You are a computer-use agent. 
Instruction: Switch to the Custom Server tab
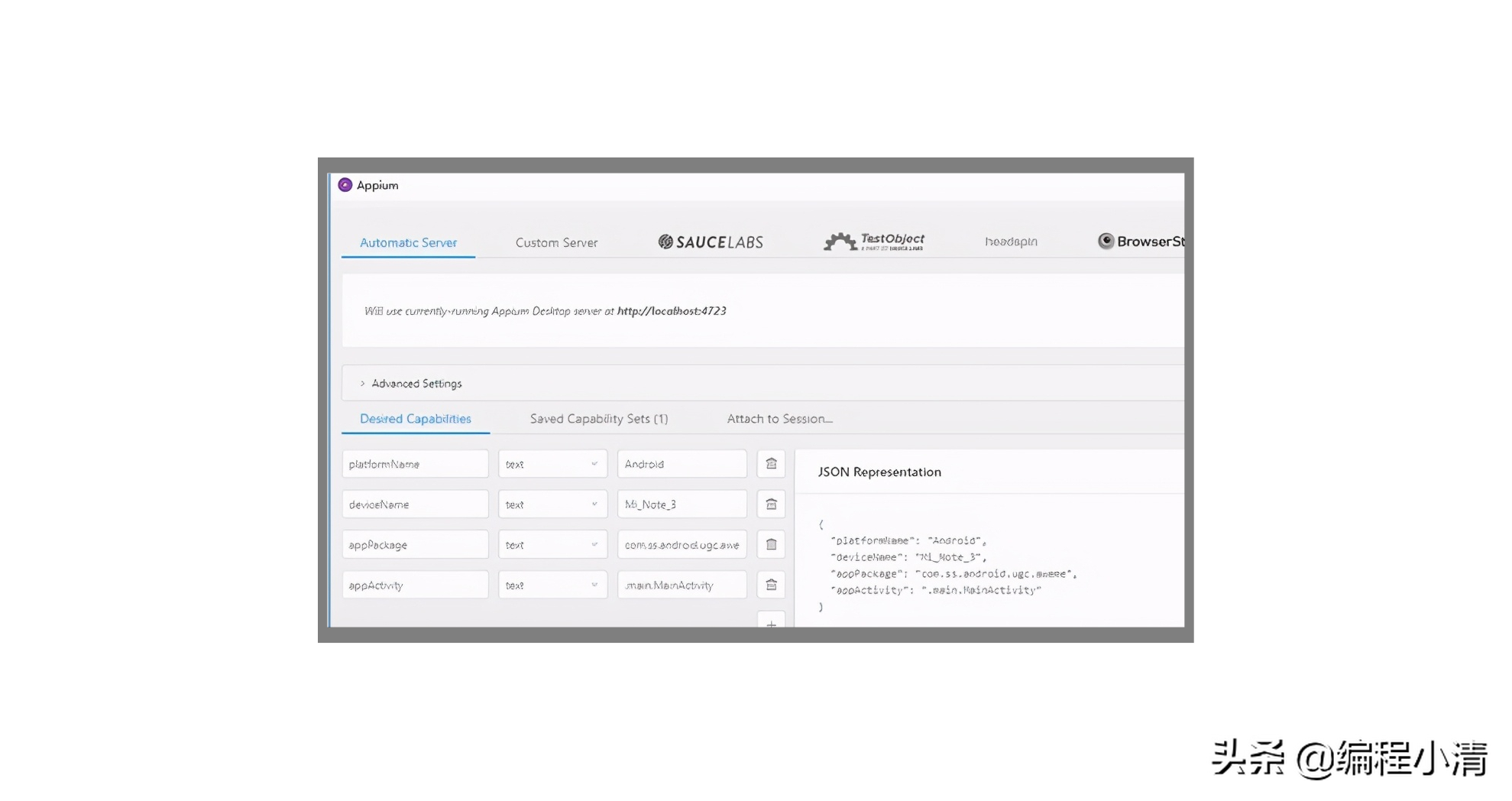(556, 242)
